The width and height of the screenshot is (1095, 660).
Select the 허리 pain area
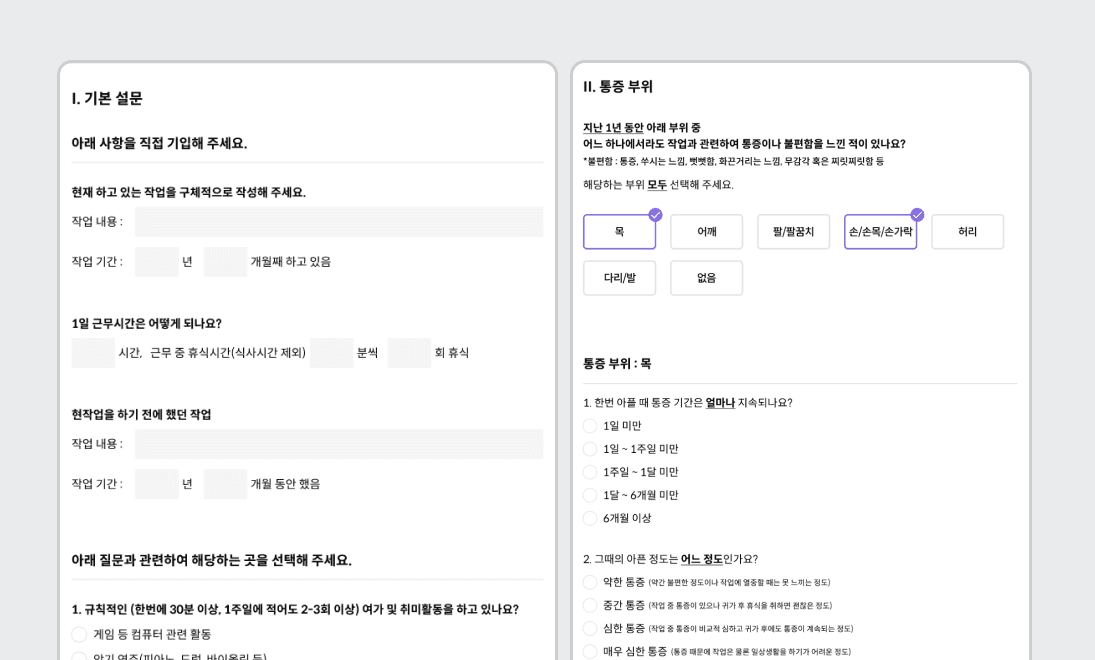pyautogui.click(x=966, y=231)
